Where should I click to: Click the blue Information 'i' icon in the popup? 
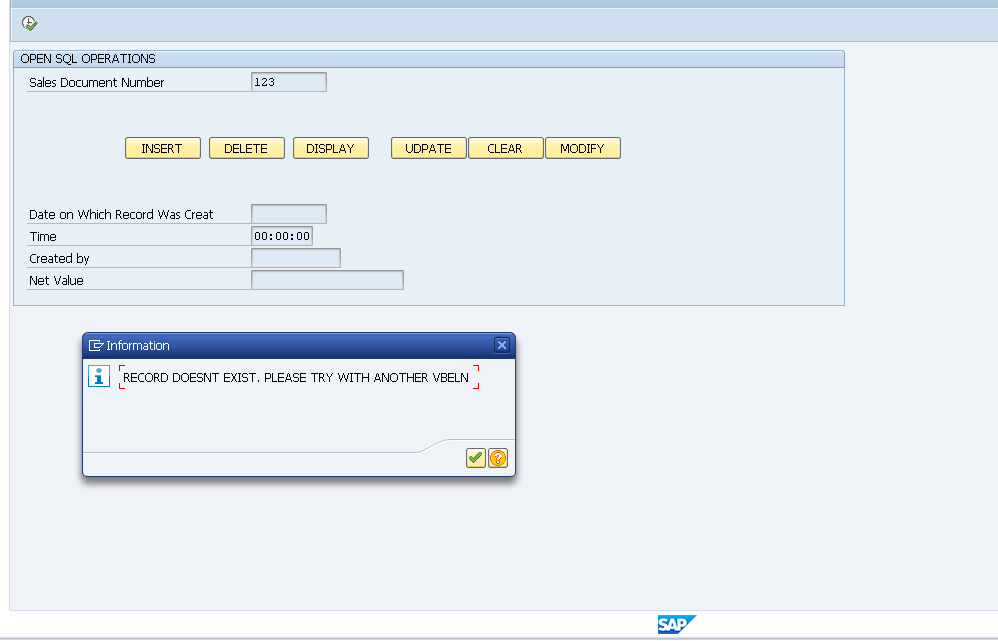pyautogui.click(x=98, y=376)
